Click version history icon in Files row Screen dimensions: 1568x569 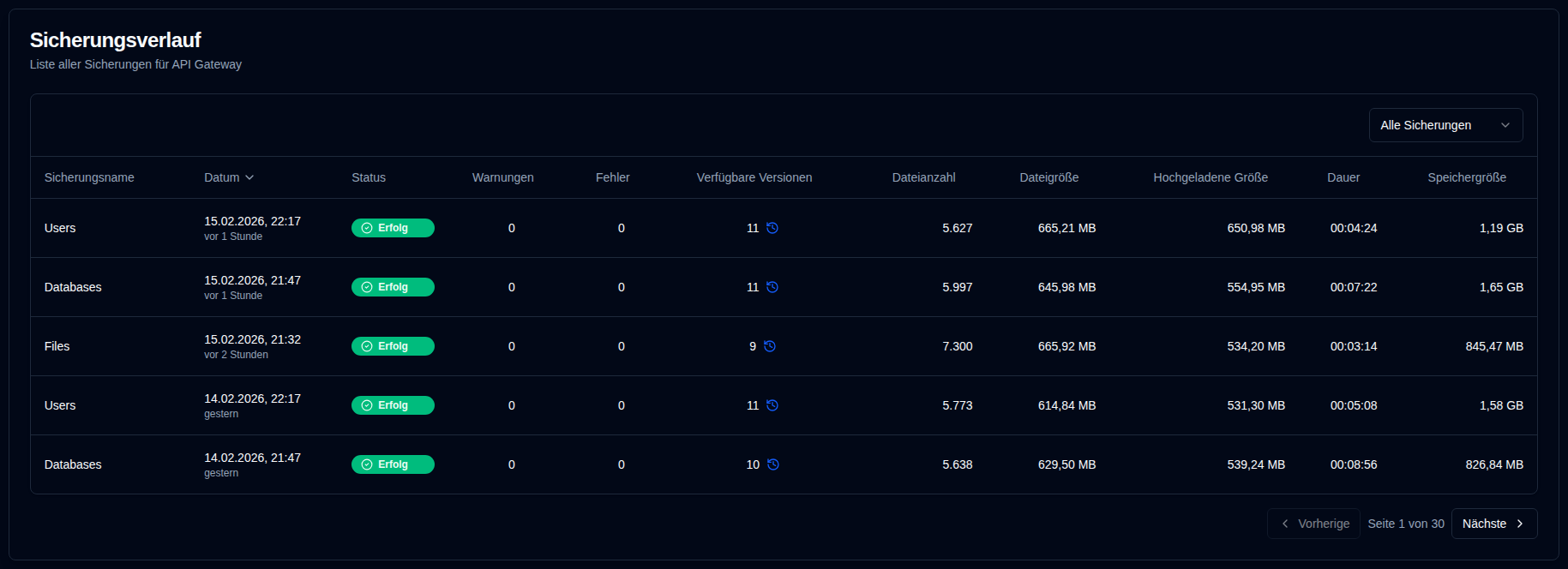[770, 346]
